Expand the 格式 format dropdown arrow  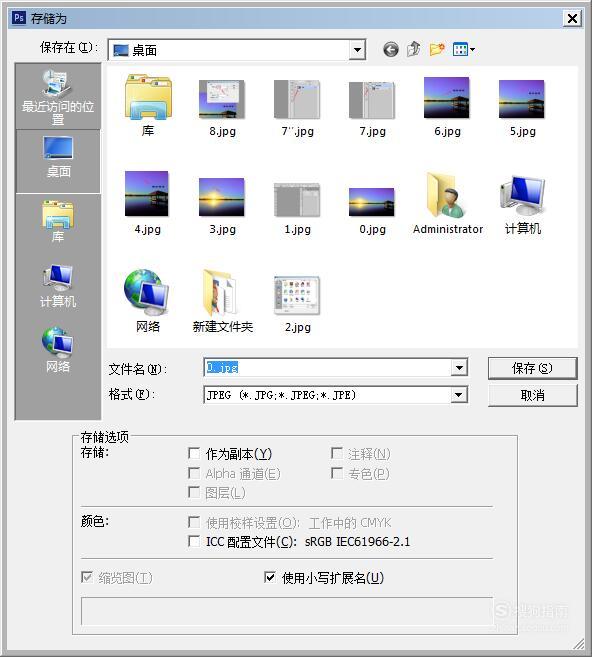coord(459,395)
